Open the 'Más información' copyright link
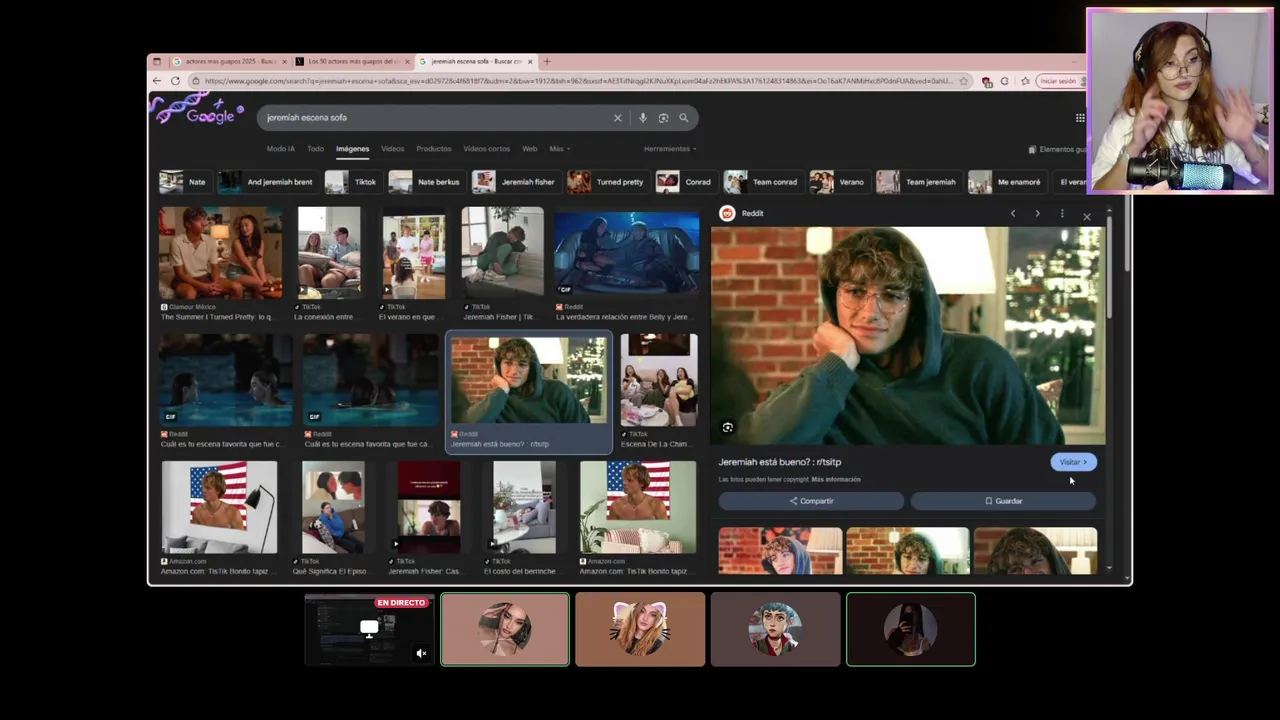 coord(835,480)
